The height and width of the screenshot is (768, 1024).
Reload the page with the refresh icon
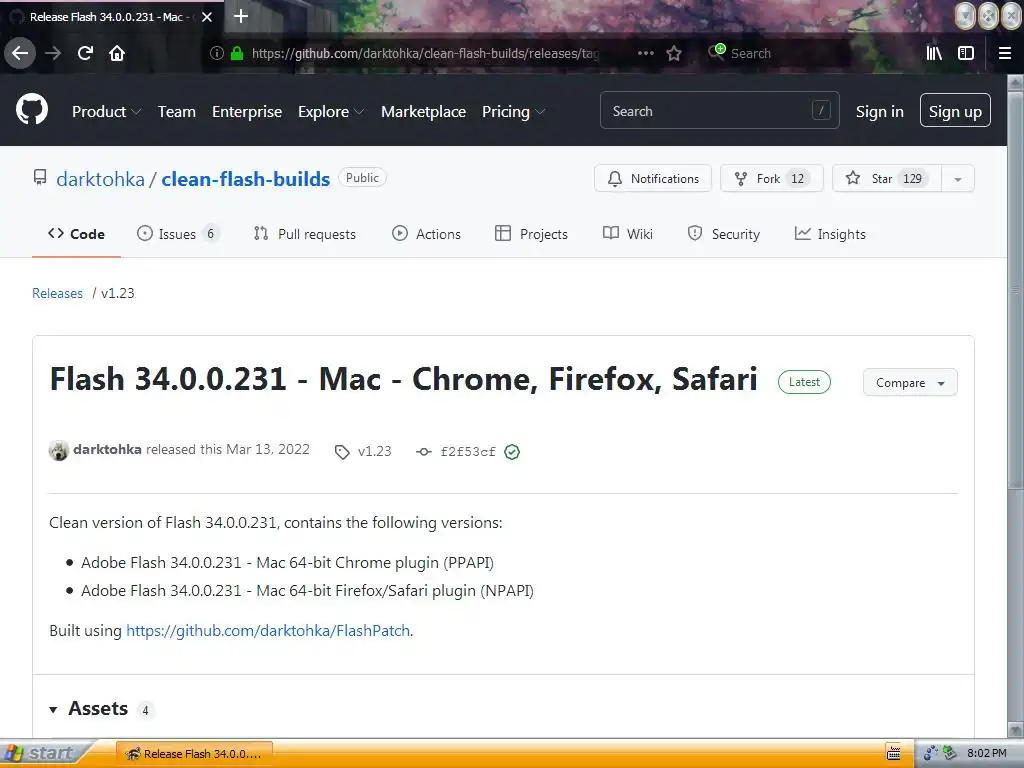pyautogui.click(x=85, y=53)
